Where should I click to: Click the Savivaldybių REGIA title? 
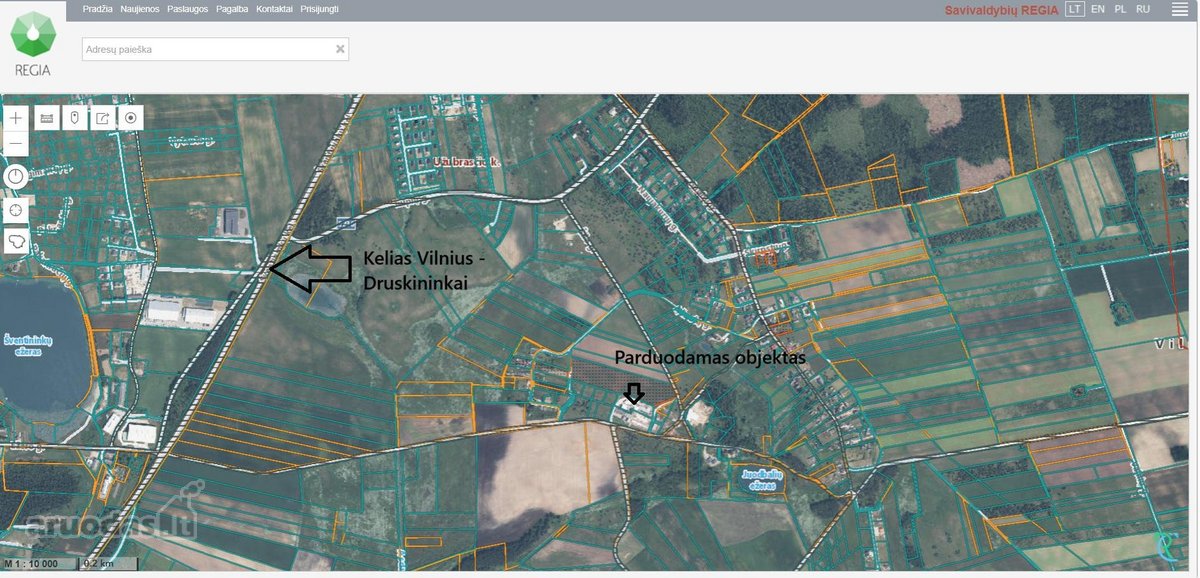point(1001,10)
